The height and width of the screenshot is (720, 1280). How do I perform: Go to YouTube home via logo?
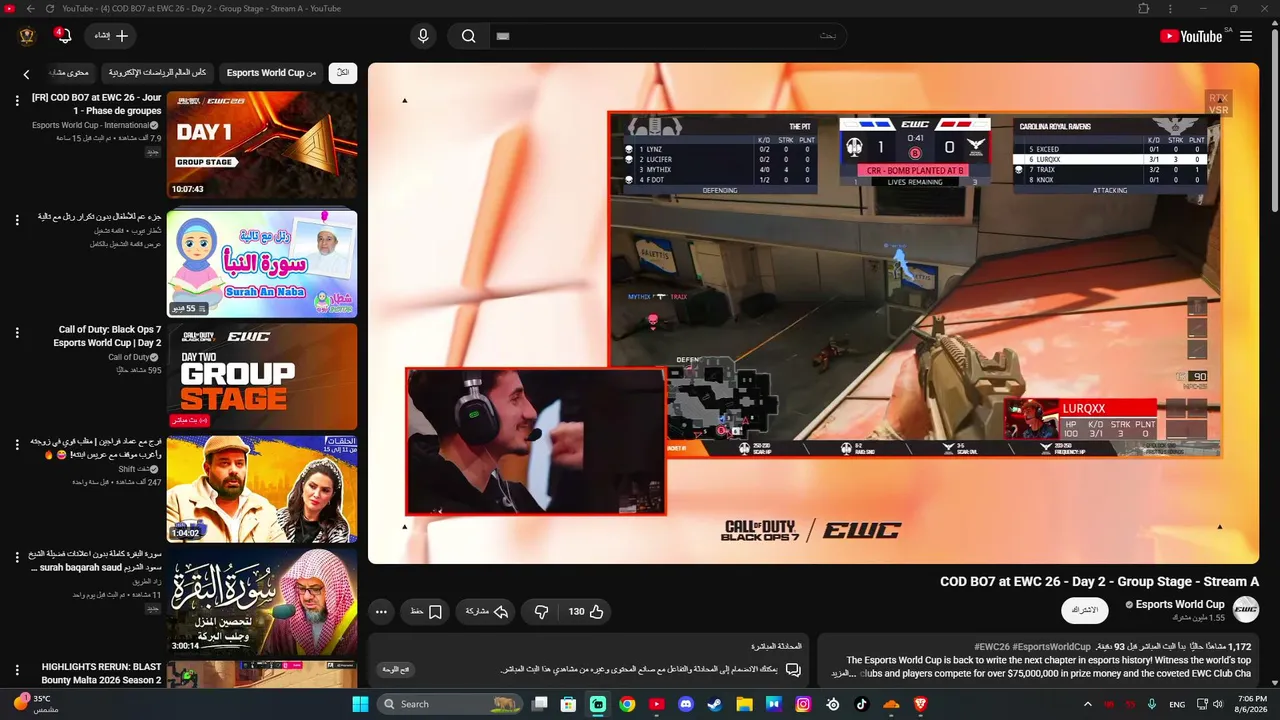coord(1191,36)
